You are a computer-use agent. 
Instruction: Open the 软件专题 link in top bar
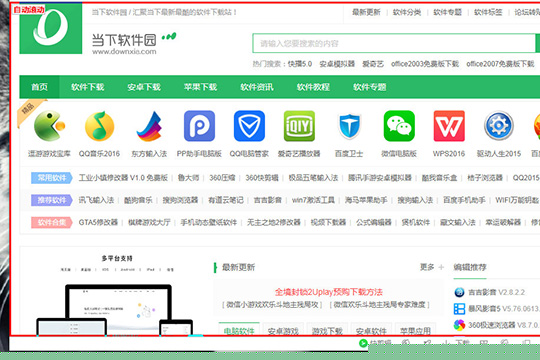click(x=448, y=12)
